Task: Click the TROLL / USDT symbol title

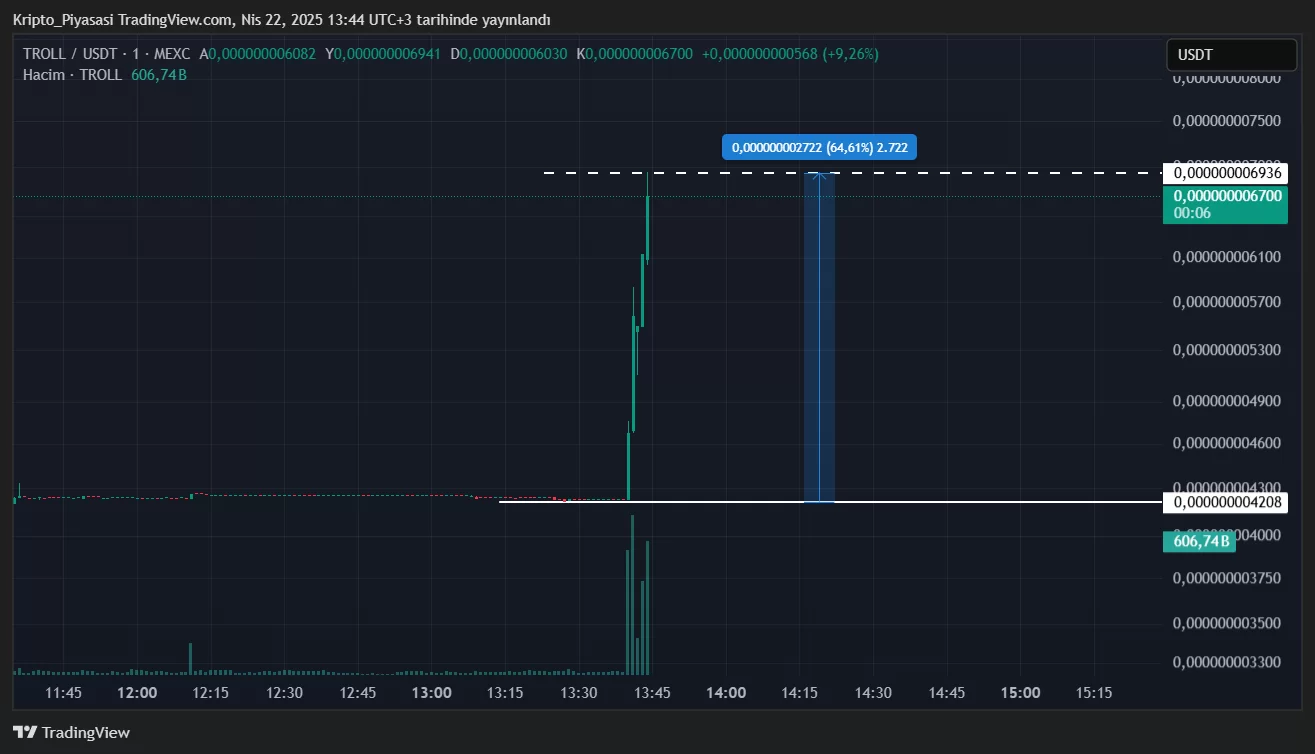Action: (72, 54)
